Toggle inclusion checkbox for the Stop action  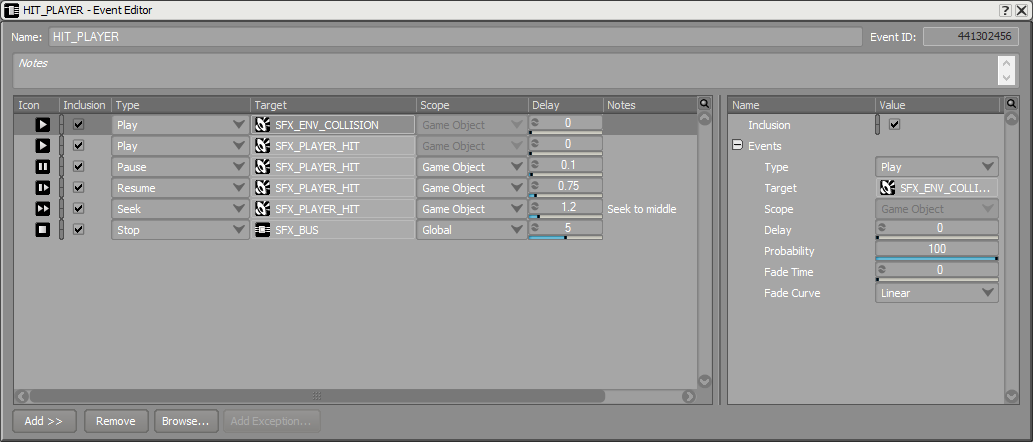[x=78, y=230]
